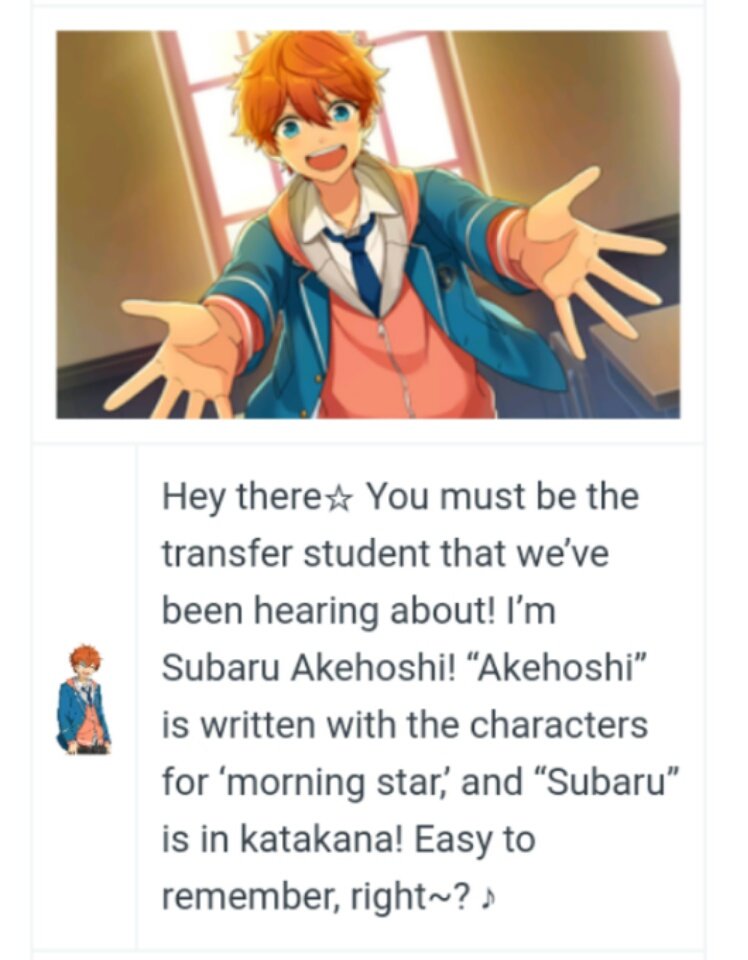Click the star symbol after "Hey there"
This screenshot has width=748, height=960.
pyautogui.click(x=337, y=498)
